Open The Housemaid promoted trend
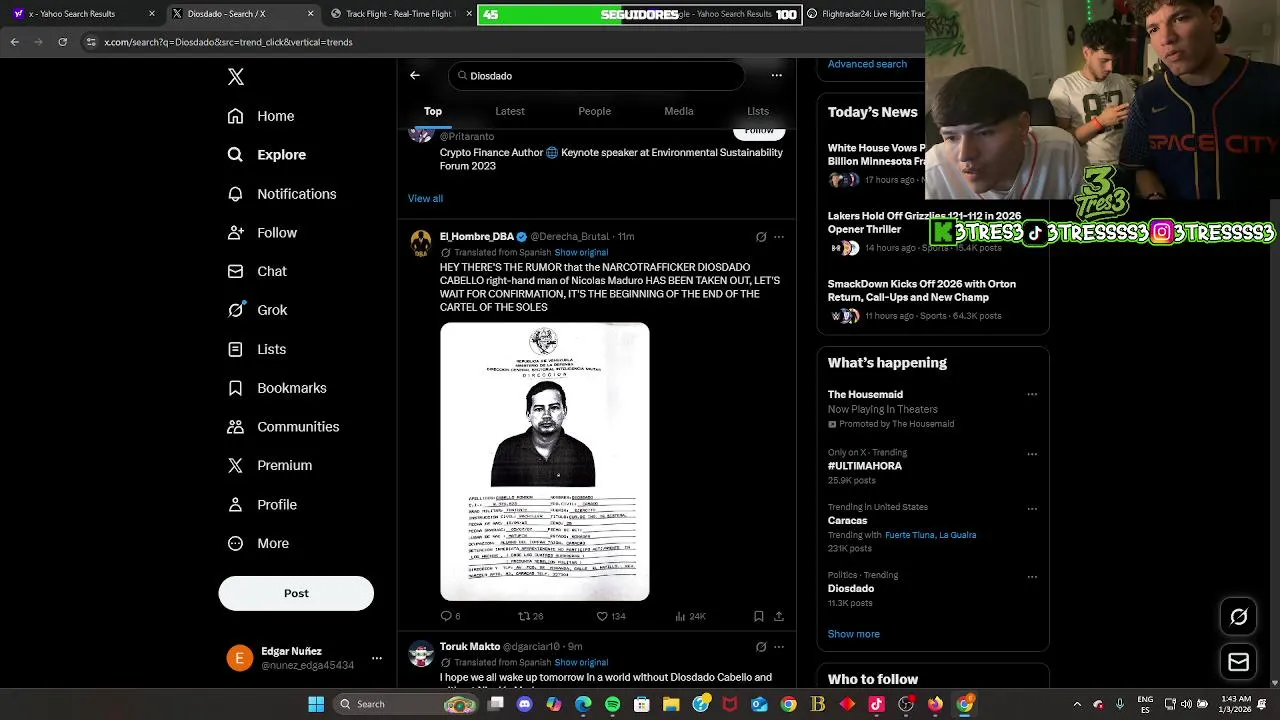1280x720 pixels. click(932, 408)
